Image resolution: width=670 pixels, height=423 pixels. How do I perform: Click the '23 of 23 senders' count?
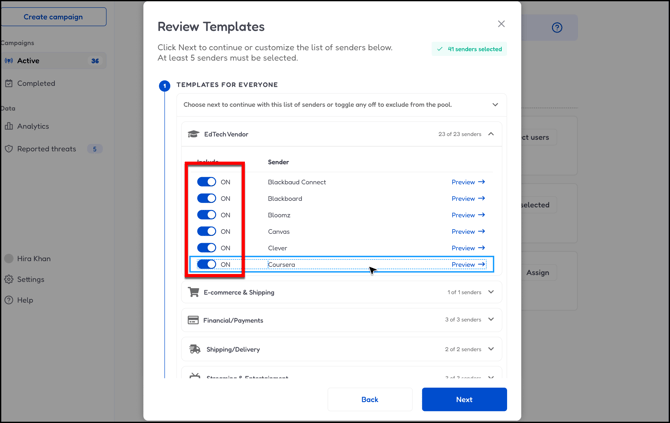pyautogui.click(x=459, y=134)
